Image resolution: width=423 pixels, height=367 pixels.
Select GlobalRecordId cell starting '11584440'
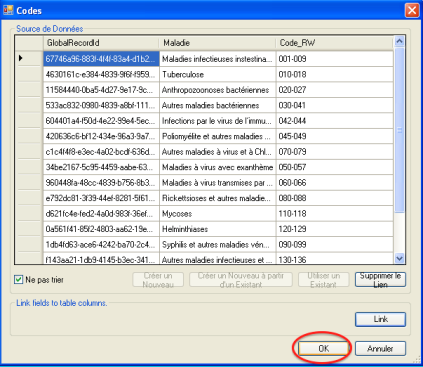101,90
